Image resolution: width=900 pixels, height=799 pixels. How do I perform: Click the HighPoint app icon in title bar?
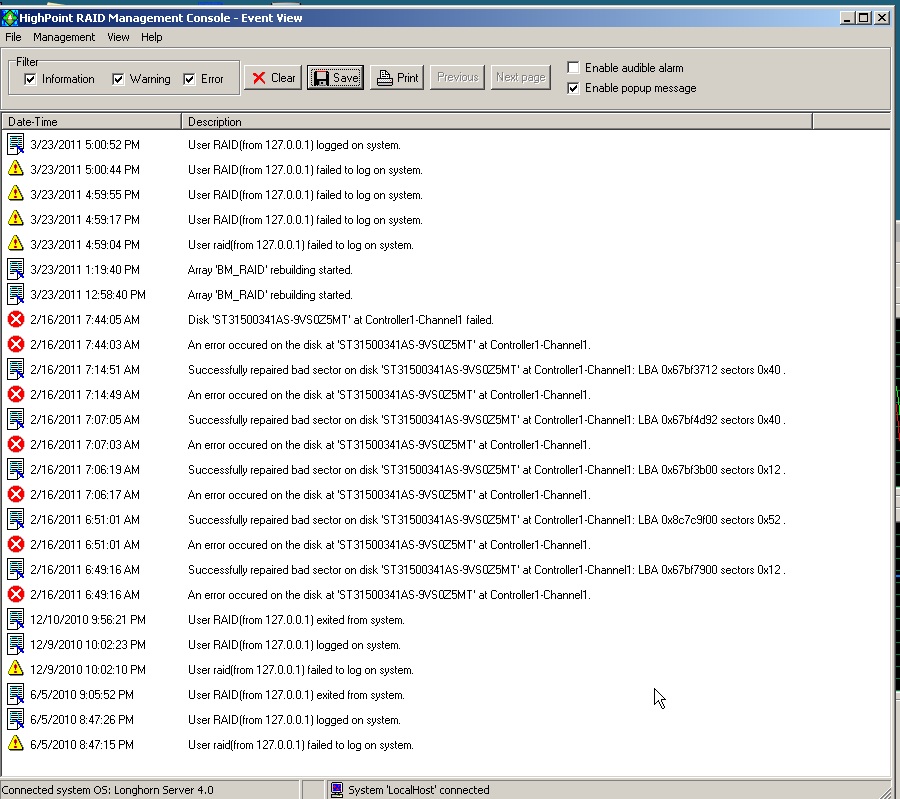(x=10, y=18)
